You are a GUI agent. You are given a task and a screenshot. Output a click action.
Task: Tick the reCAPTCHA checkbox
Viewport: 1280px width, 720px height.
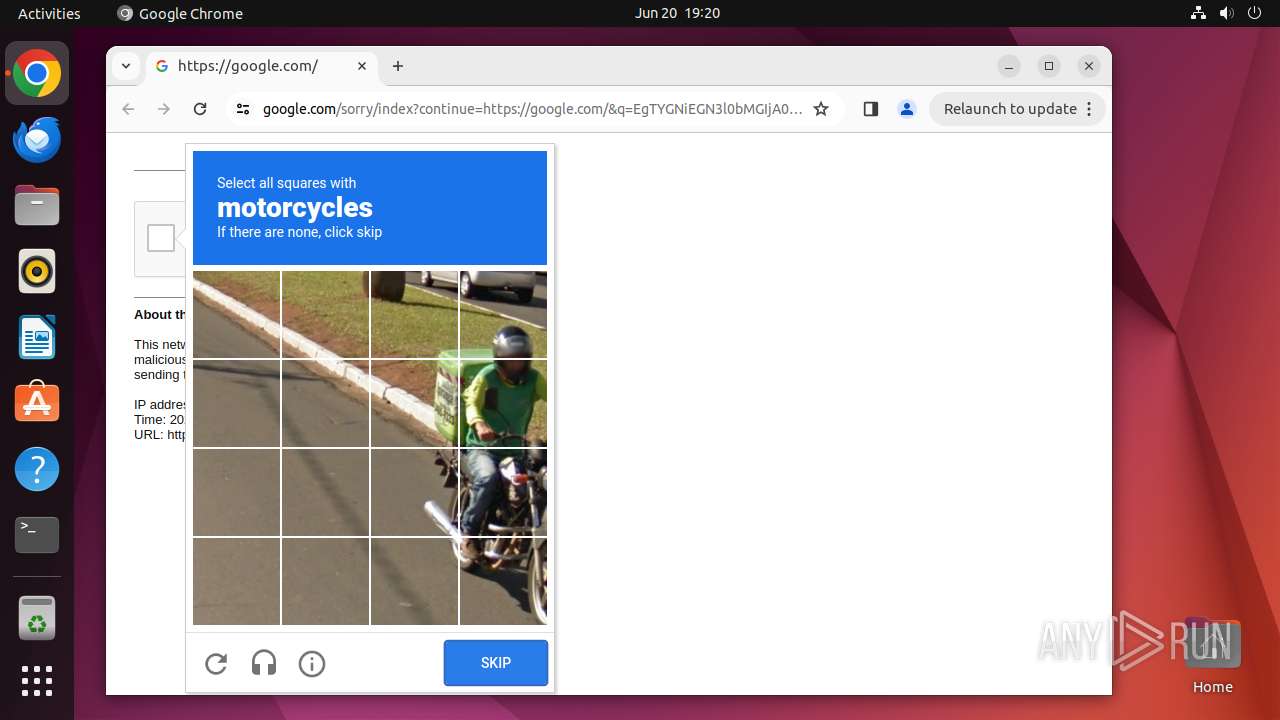tap(161, 238)
